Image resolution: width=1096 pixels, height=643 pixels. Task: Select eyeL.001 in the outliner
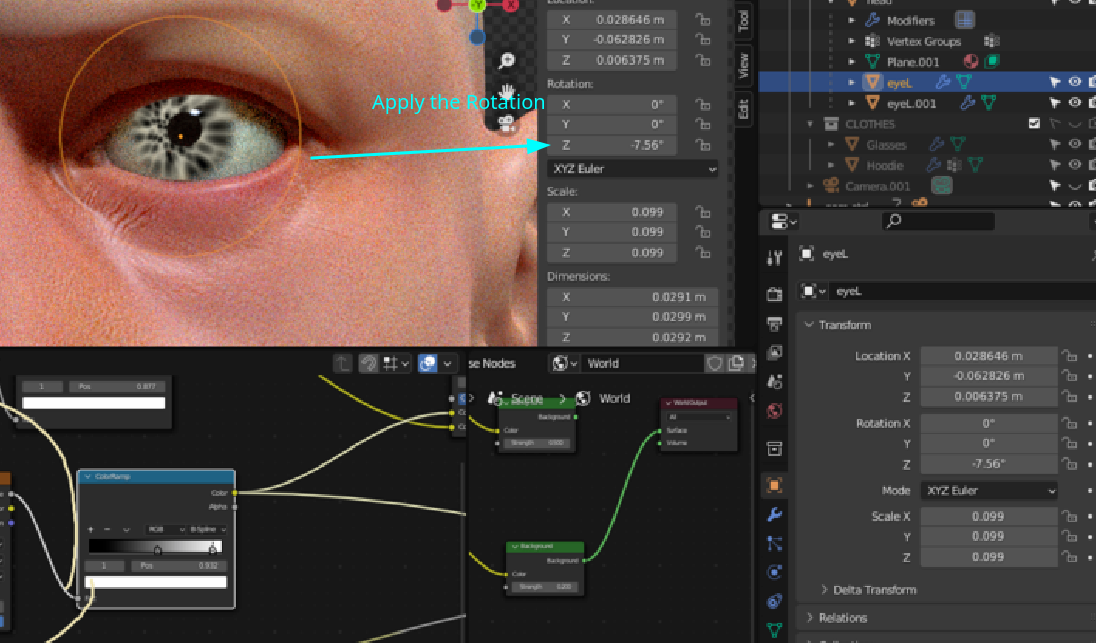click(911, 103)
